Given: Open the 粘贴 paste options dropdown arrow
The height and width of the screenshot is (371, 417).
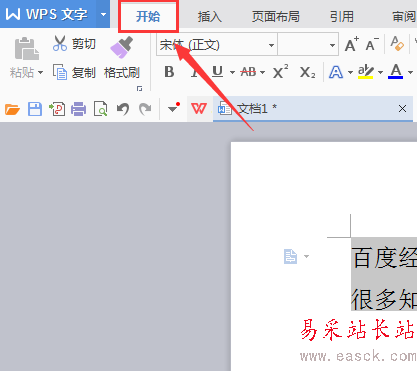Looking at the screenshot, I should pyautogui.click(x=41, y=72).
